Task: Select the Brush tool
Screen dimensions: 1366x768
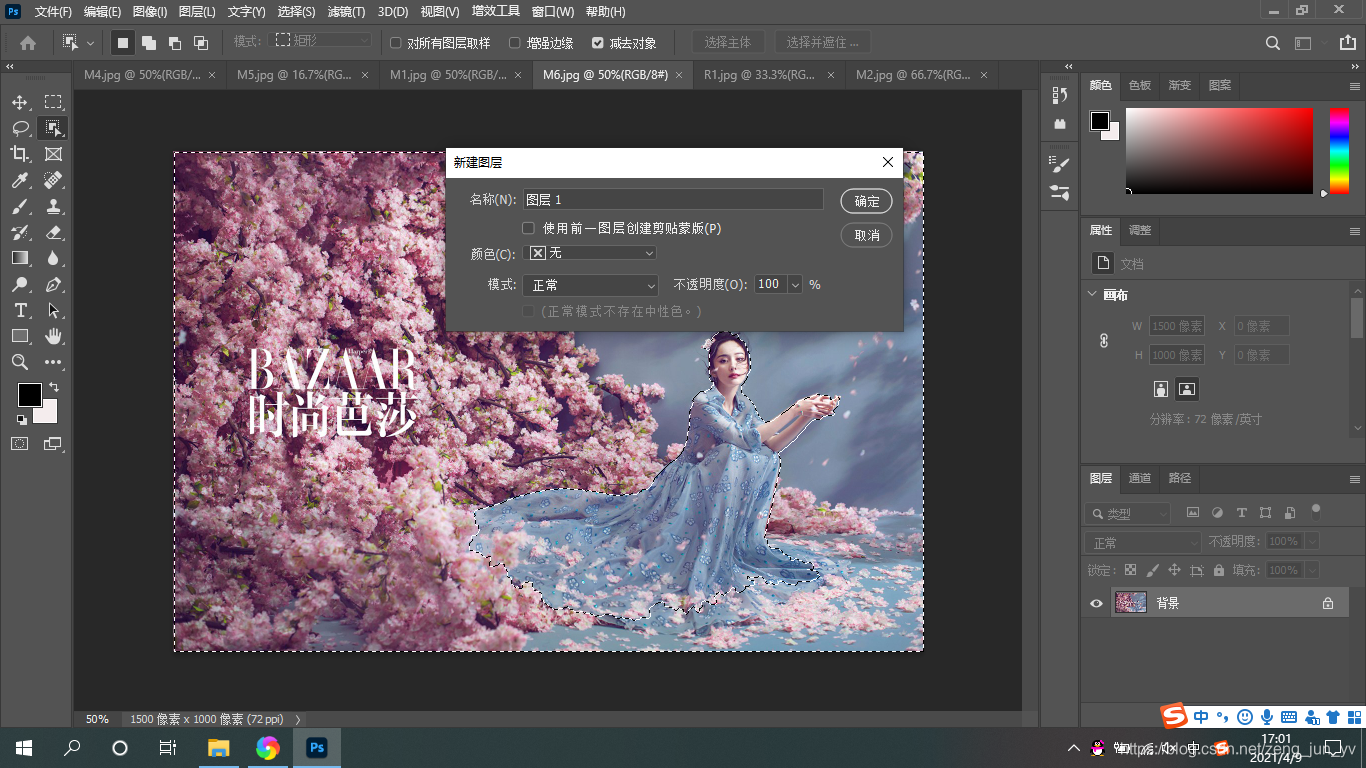Action: pyautogui.click(x=20, y=206)
